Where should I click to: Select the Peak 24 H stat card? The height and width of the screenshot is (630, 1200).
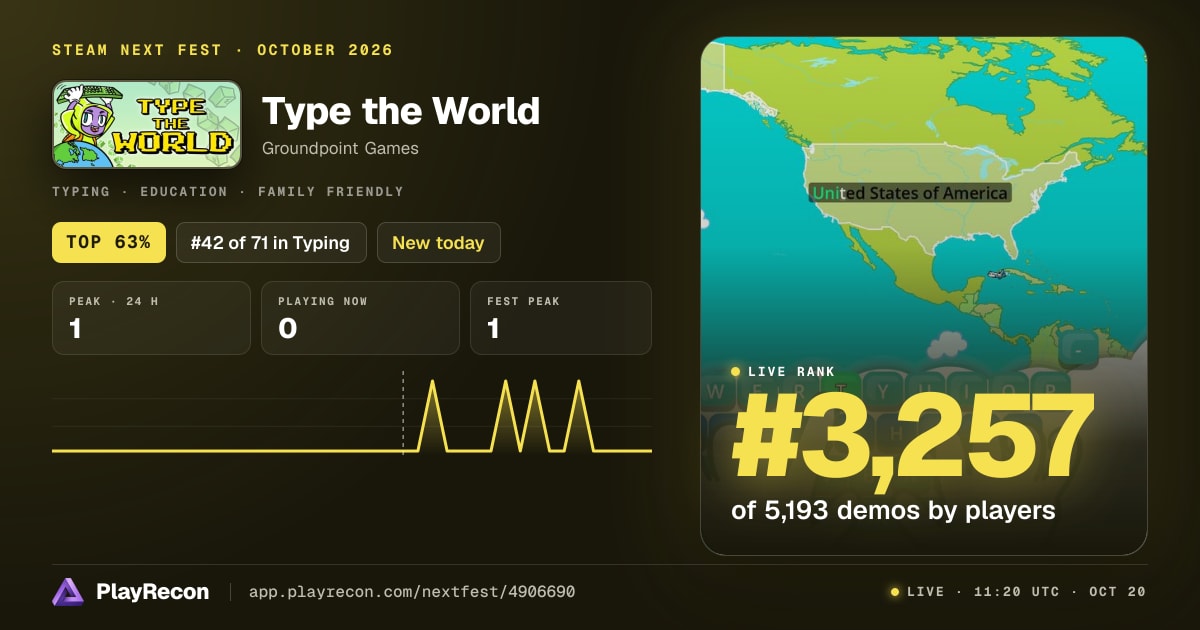151,318
